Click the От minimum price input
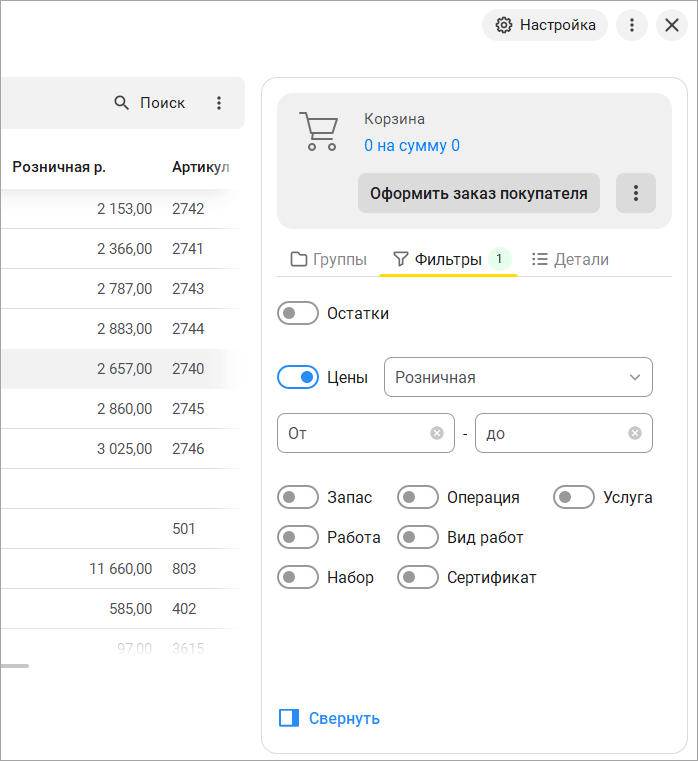 click(x=355, y=433)
